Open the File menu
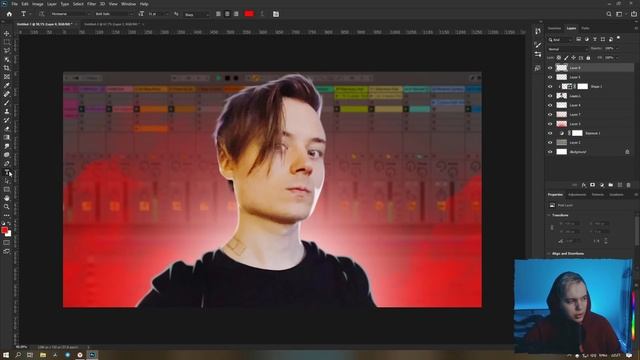The image size is (640, 360). tap(15, 4)
